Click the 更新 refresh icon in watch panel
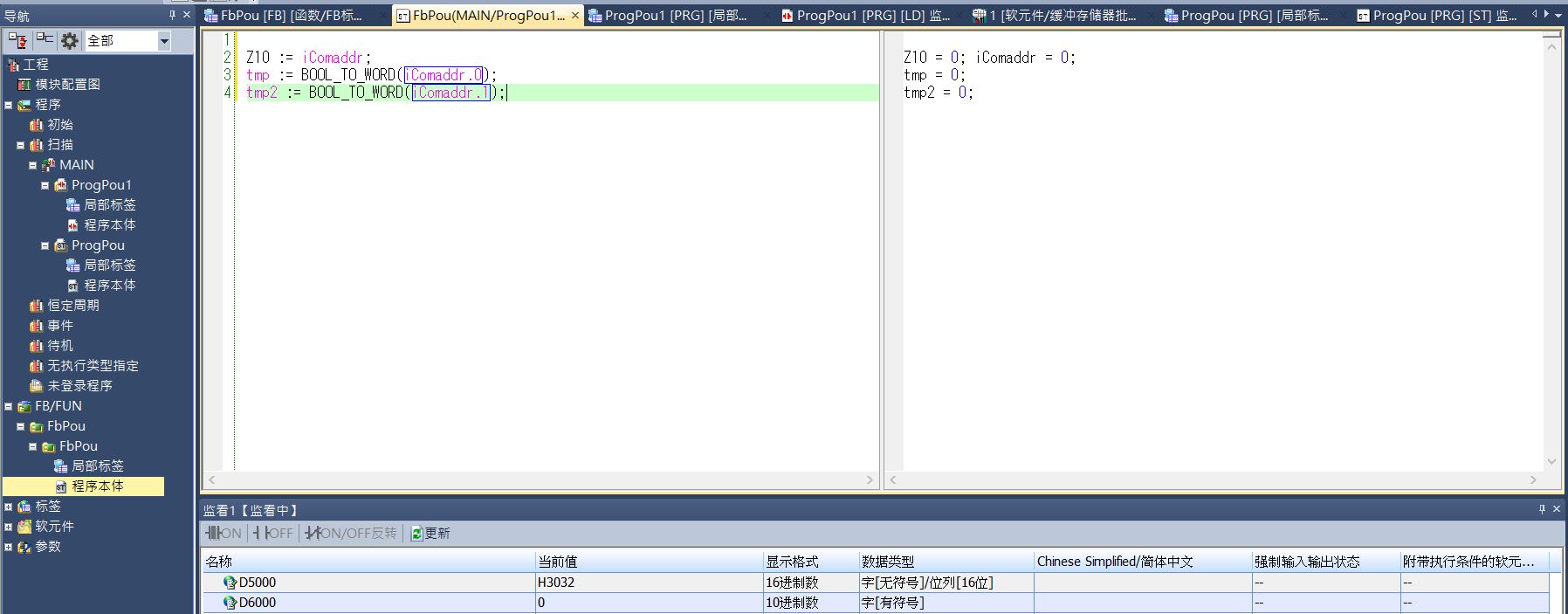1568x614 pixels. (x=417, y=533)
